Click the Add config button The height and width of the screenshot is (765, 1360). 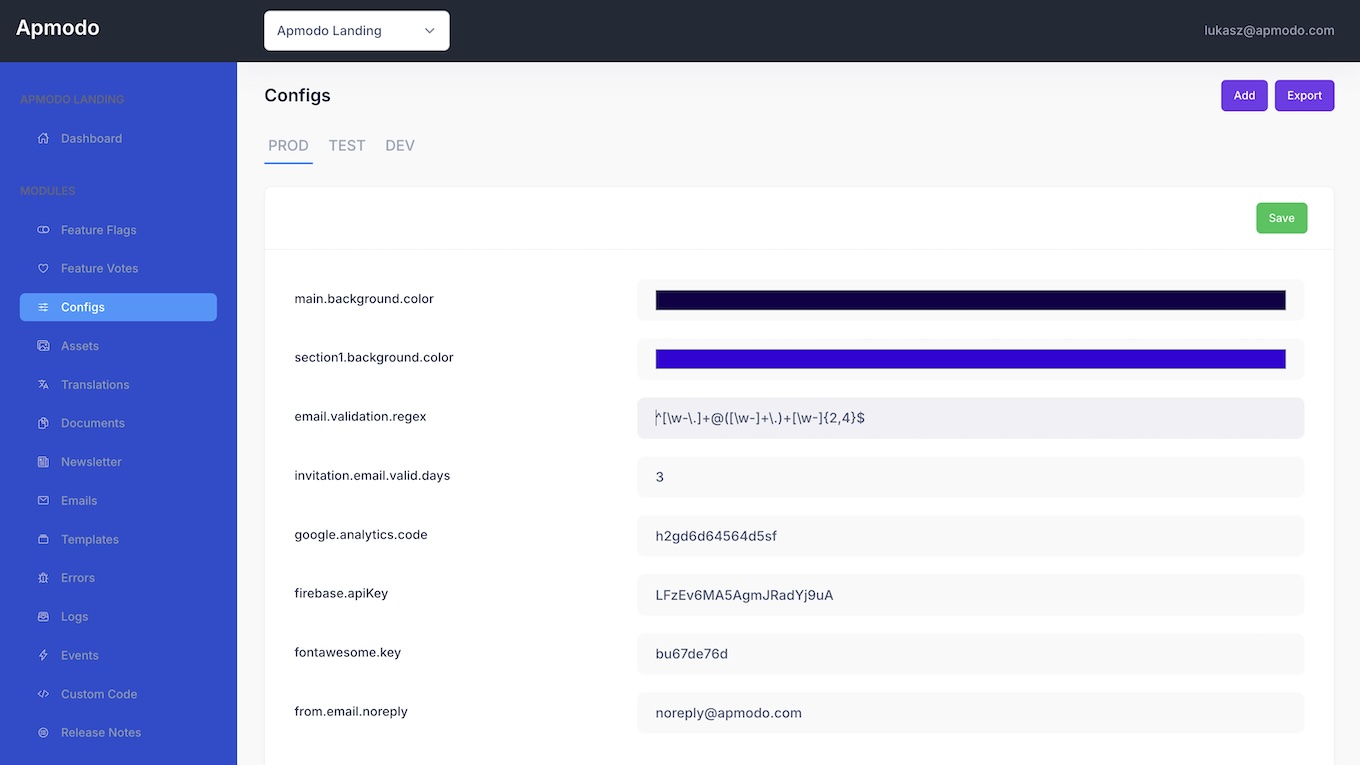(x=1244, y=96)
